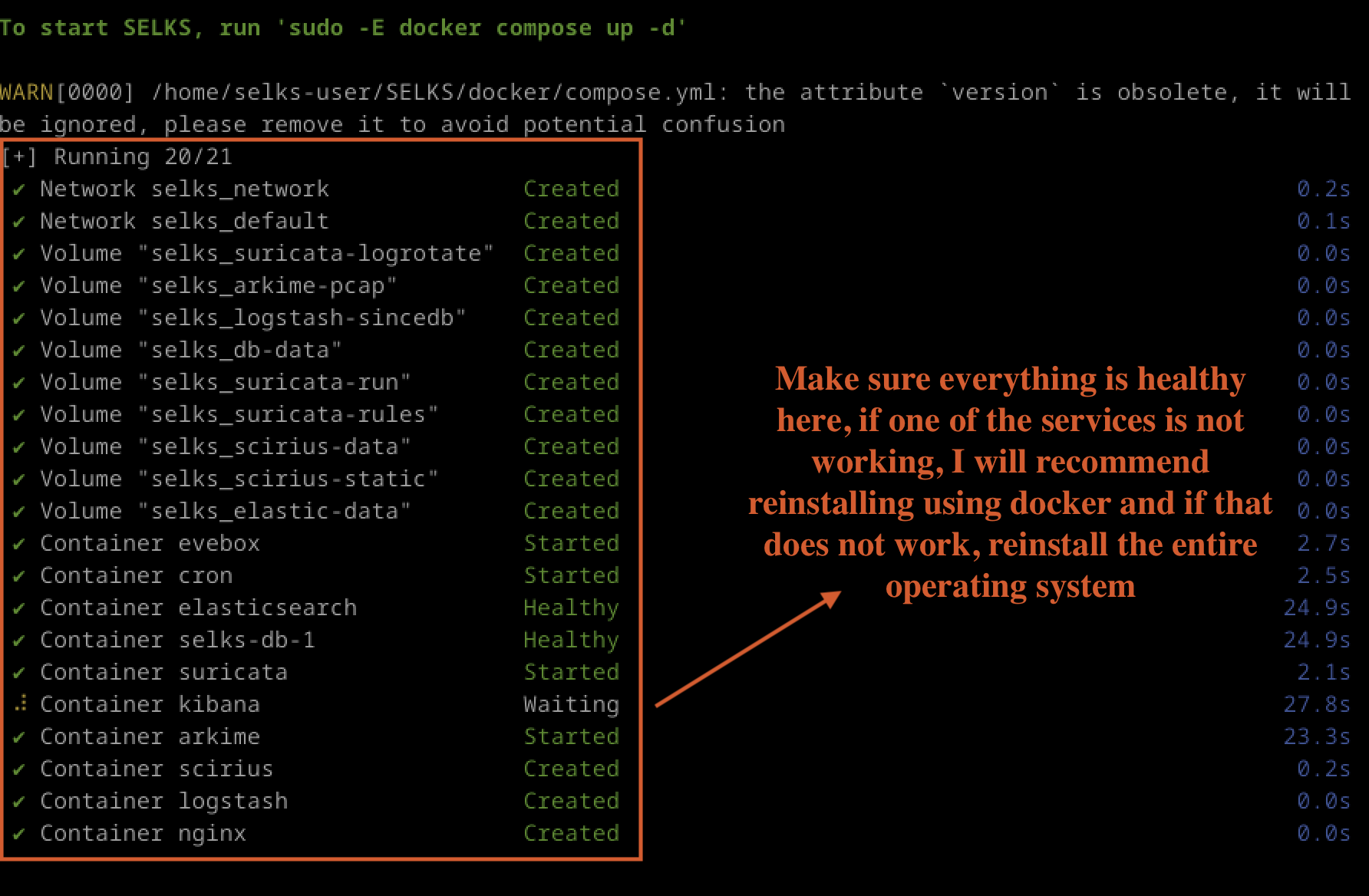
Task: Click the spinner icon beside kibana
Action: [x=21, y=703]
